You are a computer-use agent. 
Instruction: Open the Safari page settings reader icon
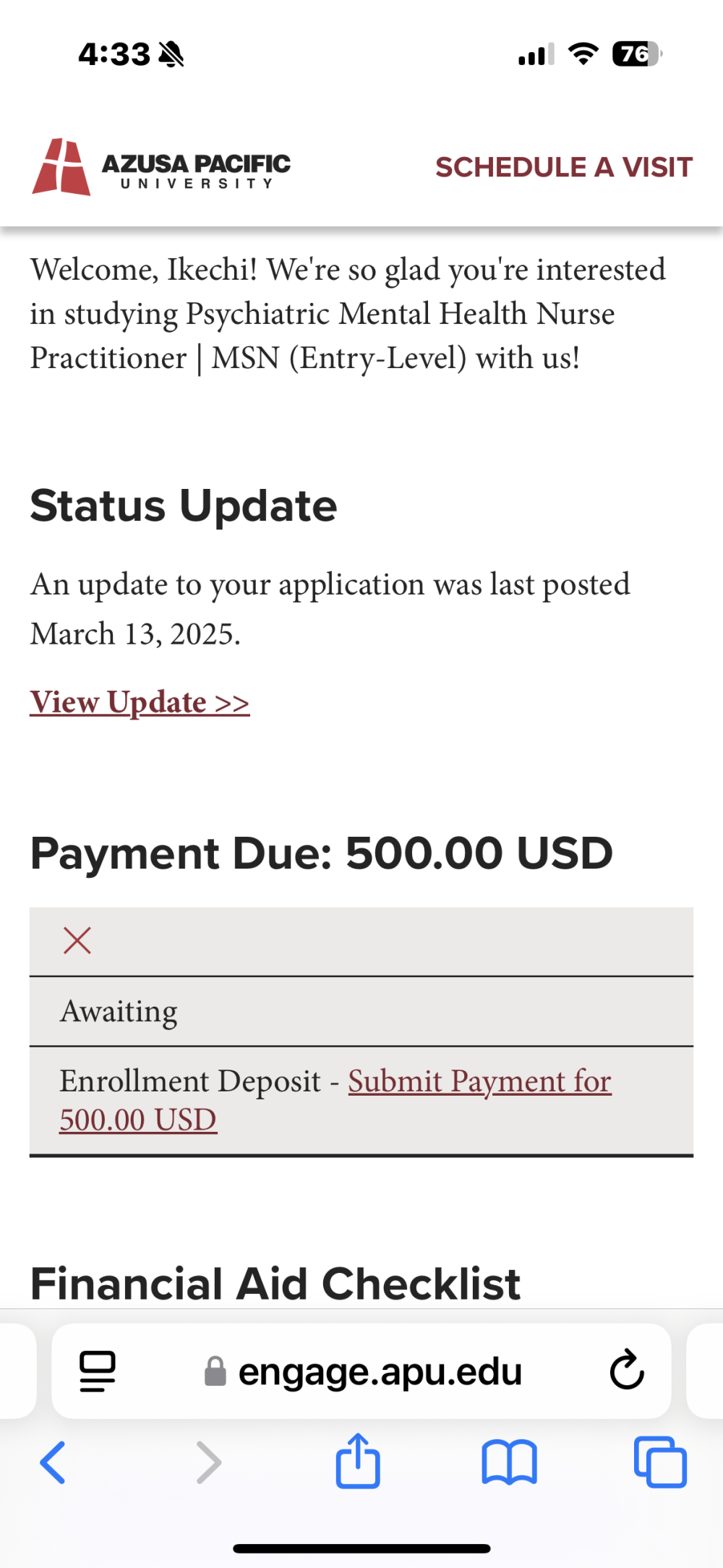tap(98, 1371)
